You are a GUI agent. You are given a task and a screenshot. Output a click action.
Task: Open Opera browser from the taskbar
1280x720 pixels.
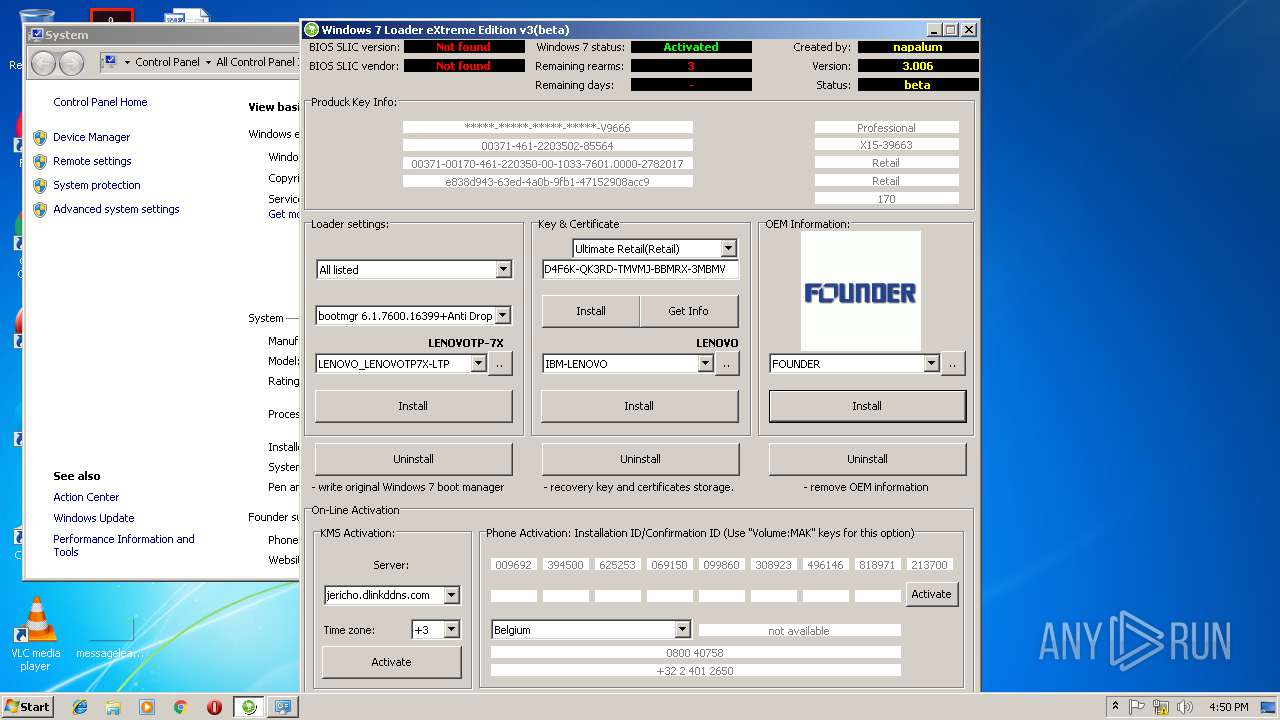tap(214, 707)
